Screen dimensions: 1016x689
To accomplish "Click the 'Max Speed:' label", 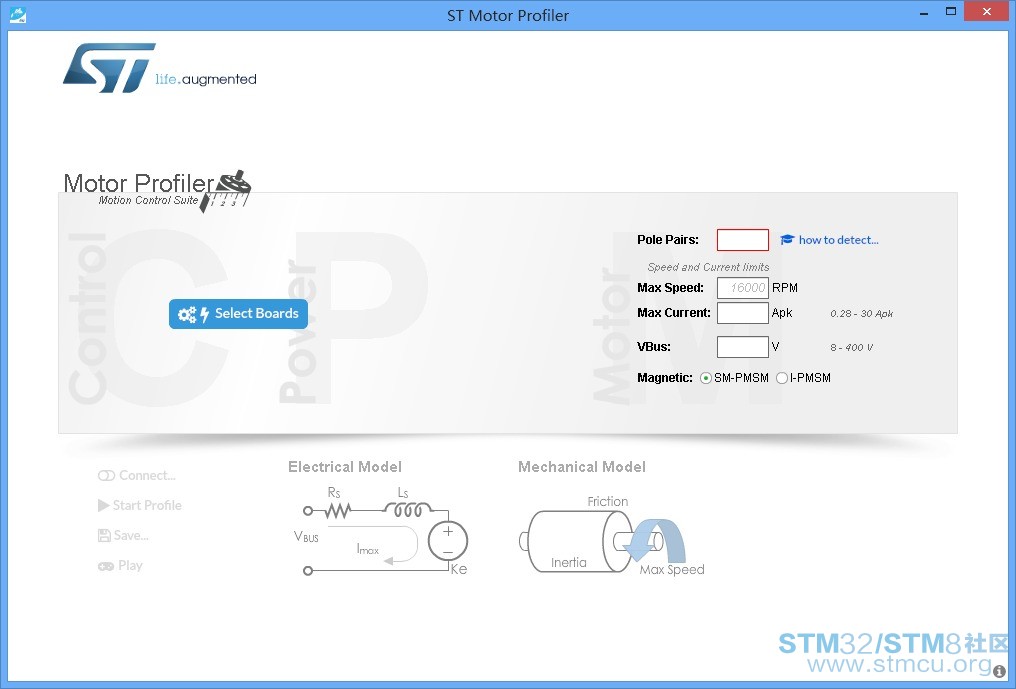I will click(x=671, y=288).
